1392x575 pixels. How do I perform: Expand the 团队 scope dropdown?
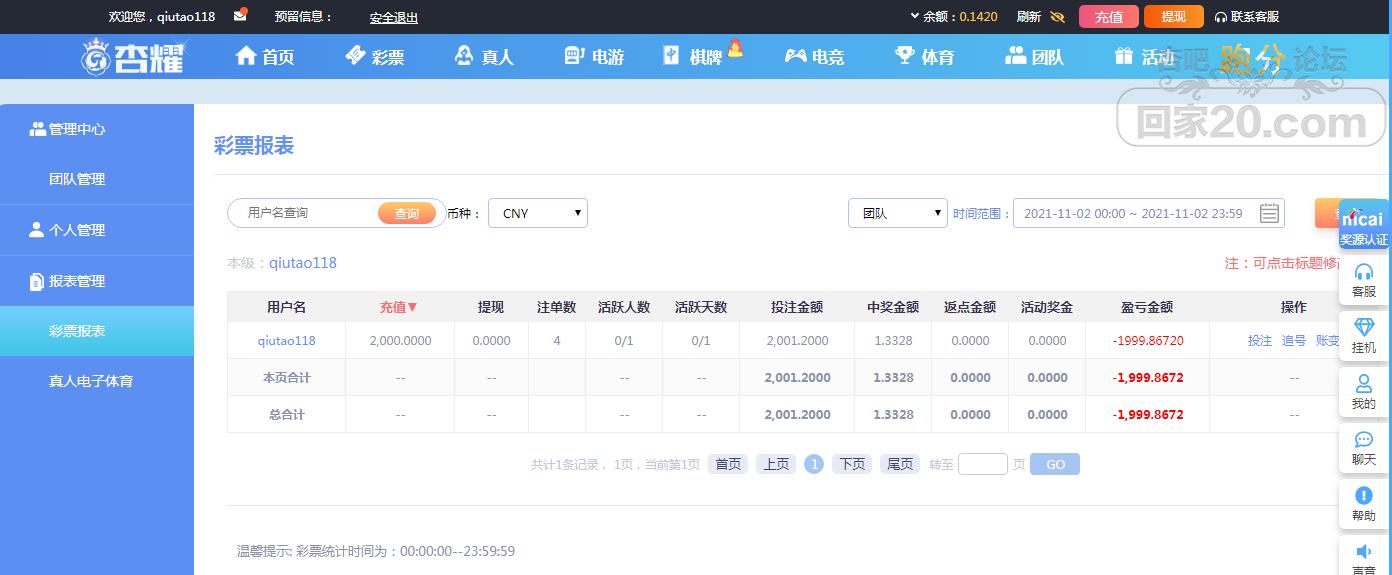coord(898,213)
